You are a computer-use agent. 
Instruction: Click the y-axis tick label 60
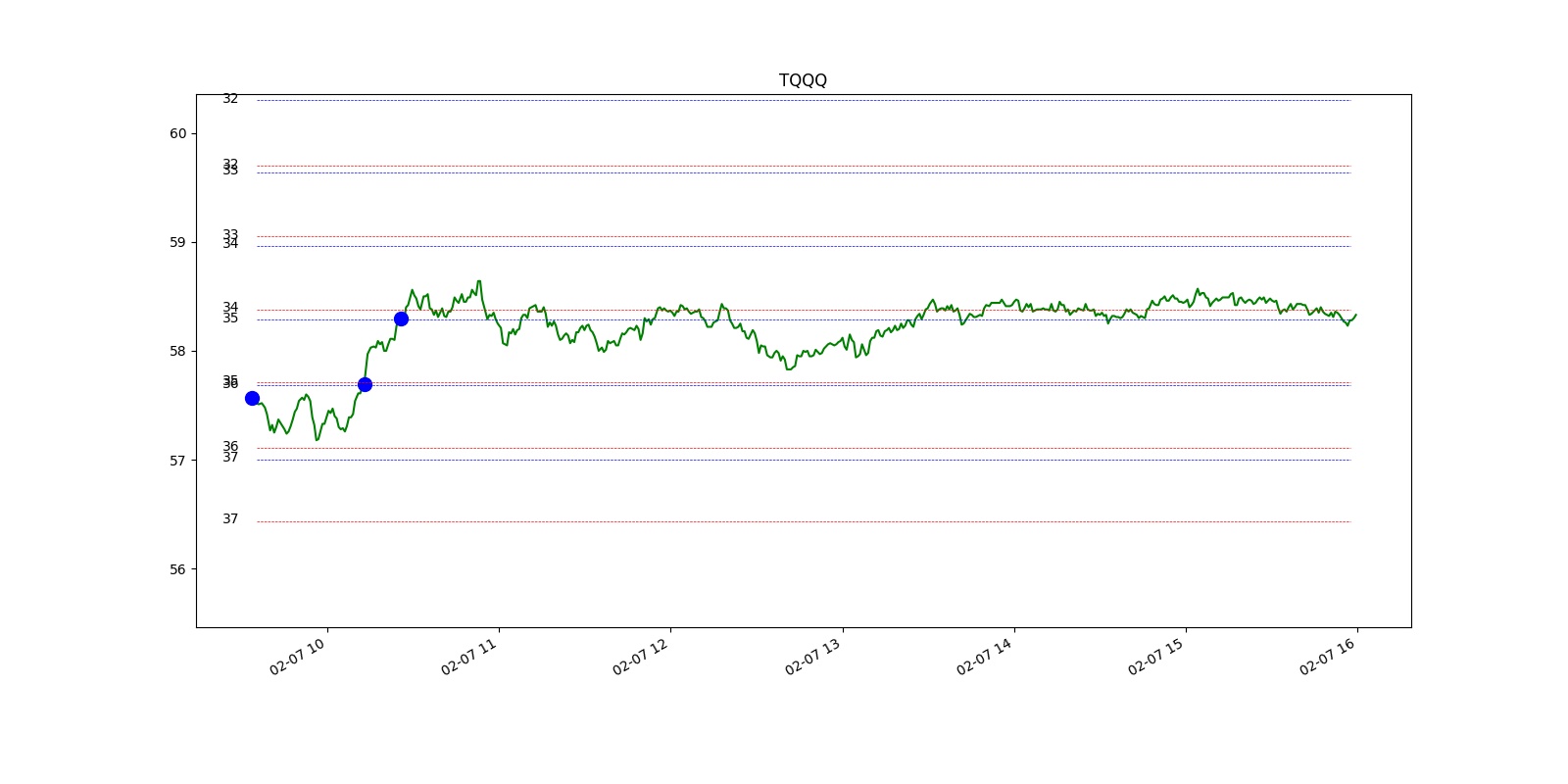pyautogui.click(x=177, y=133)
